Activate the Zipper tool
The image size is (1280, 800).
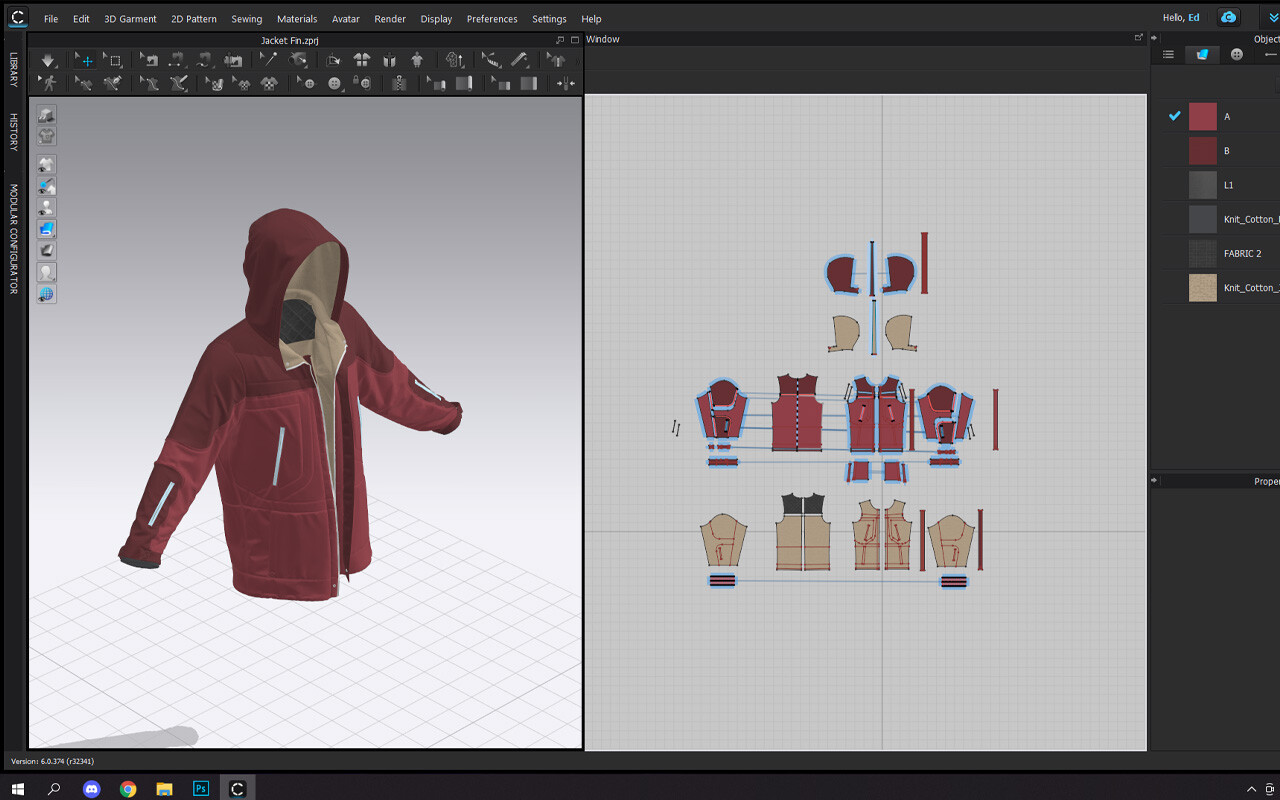click(397, 83)
